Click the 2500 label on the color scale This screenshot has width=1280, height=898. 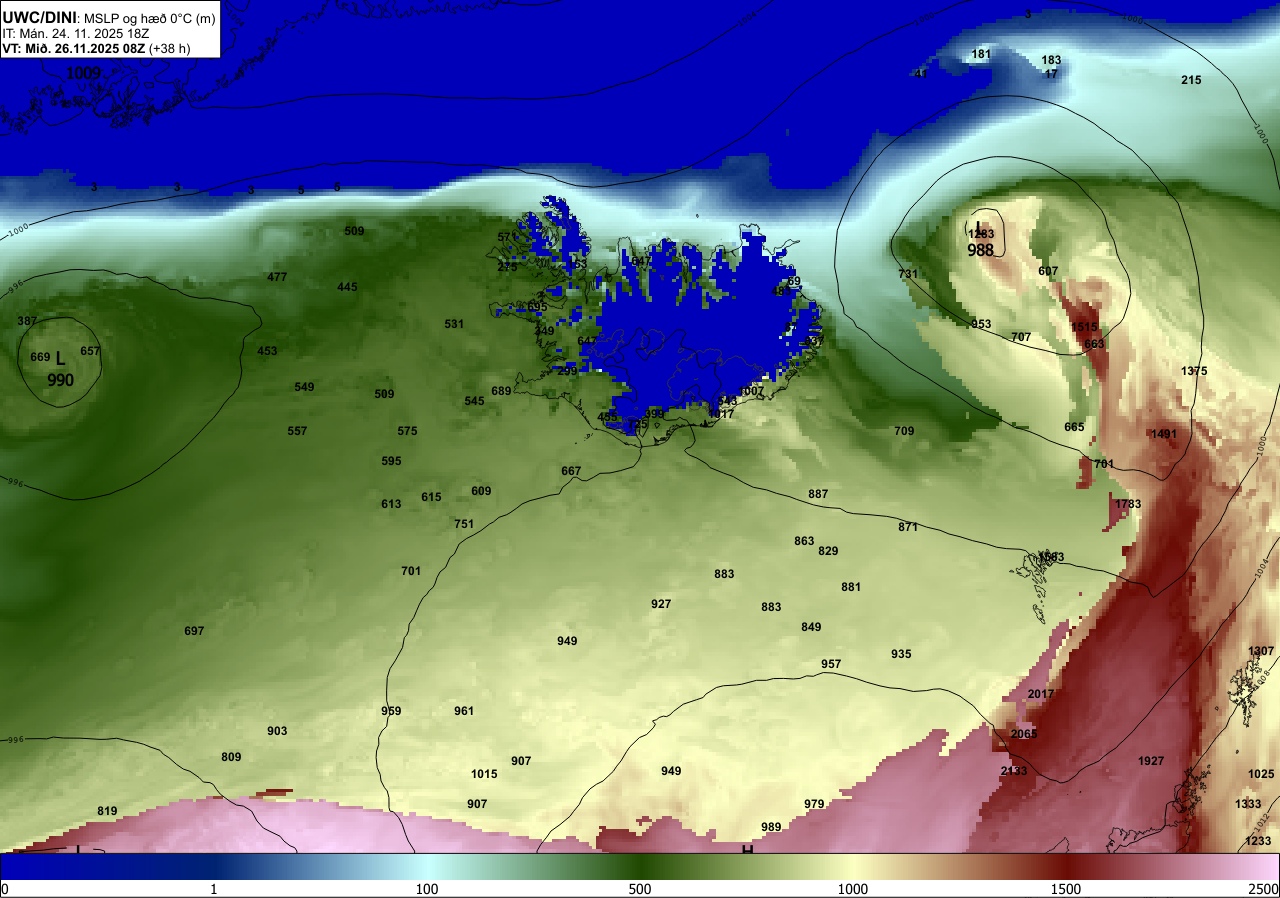tap(1264, 889)
